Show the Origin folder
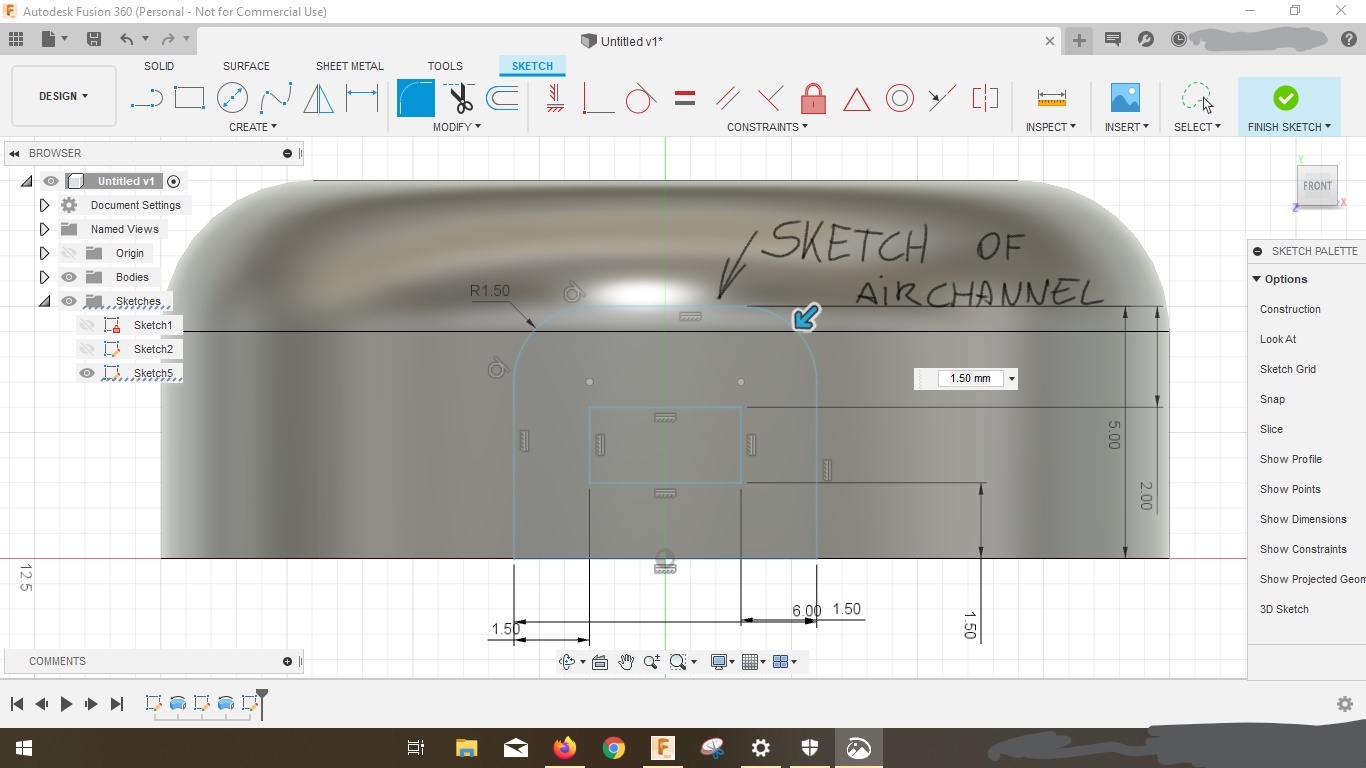Viewport: 1366px width, 768px height. click(x=69, y=253)
